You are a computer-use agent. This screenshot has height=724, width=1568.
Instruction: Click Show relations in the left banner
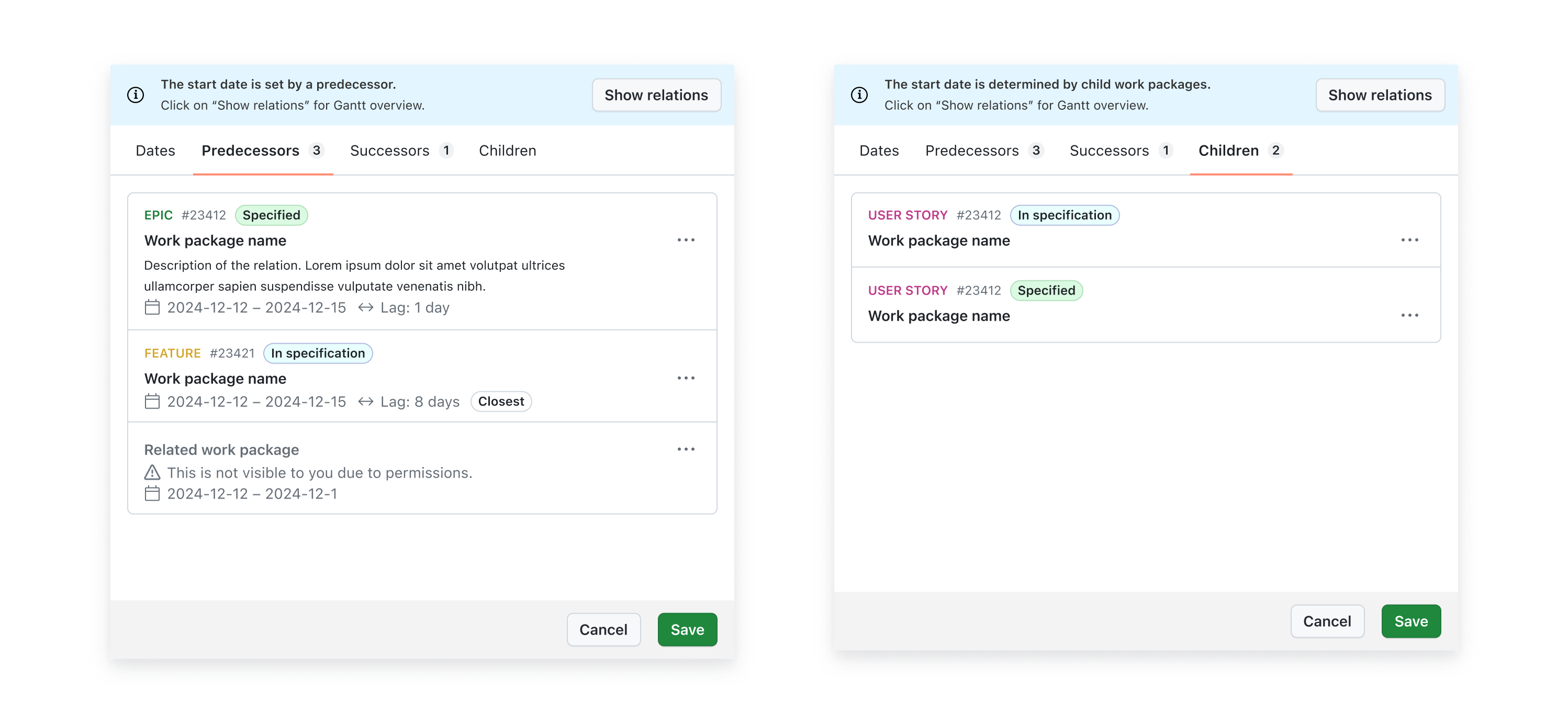[x=656, y=94]
